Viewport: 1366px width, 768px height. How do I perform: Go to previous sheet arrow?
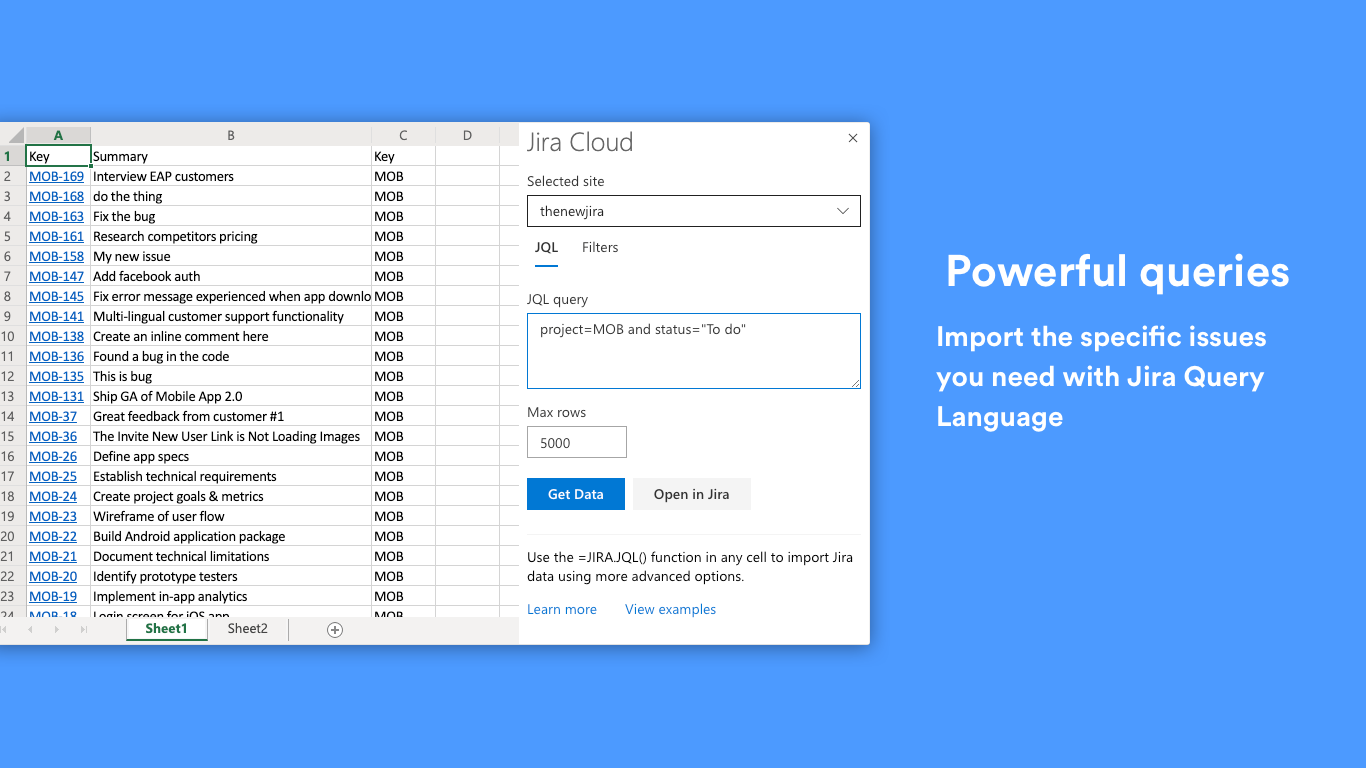(x=30, y=630)
